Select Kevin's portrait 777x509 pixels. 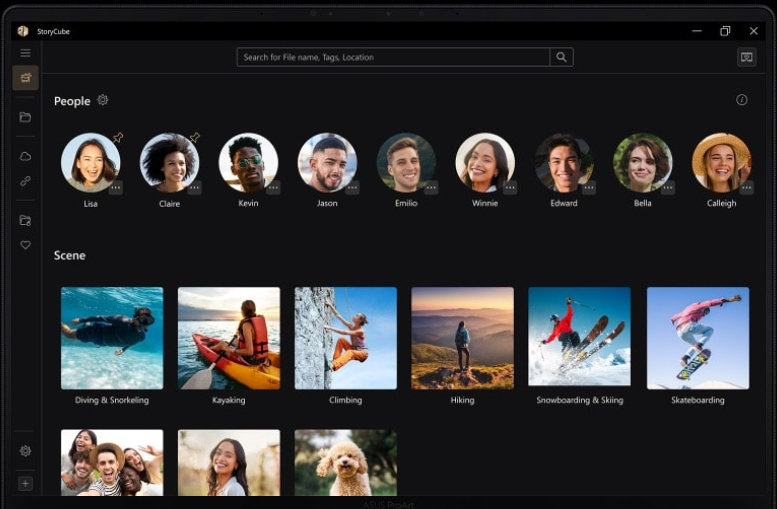[x=248, y=163]
